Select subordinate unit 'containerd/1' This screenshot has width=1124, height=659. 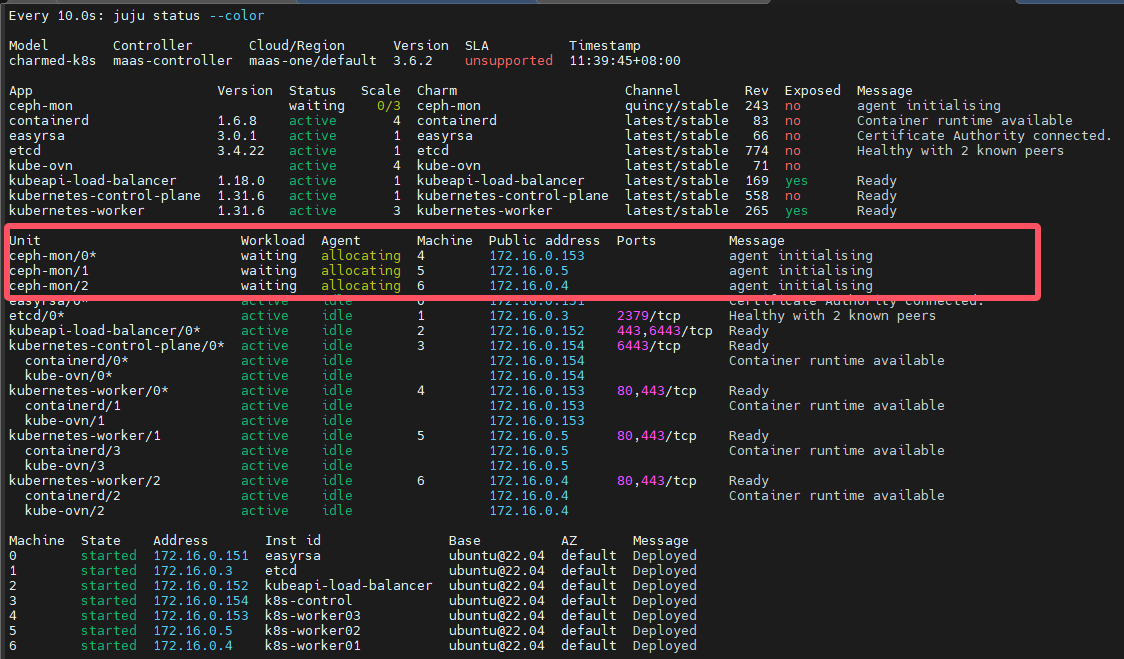(x=72, y=407)
